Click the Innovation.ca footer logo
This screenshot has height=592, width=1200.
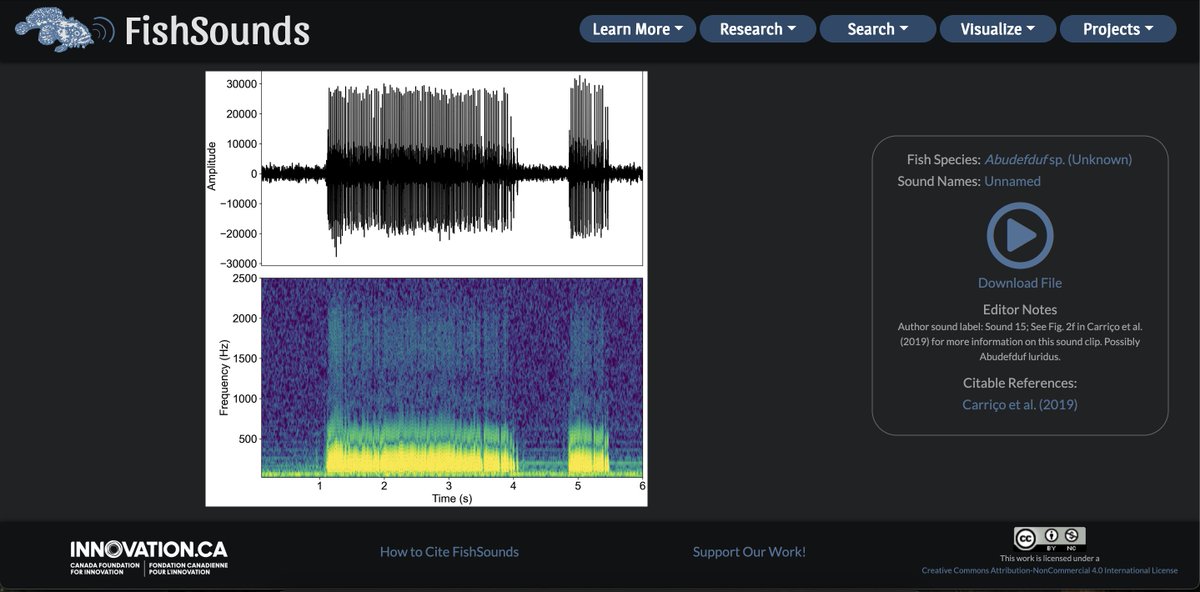pos(148,551)
